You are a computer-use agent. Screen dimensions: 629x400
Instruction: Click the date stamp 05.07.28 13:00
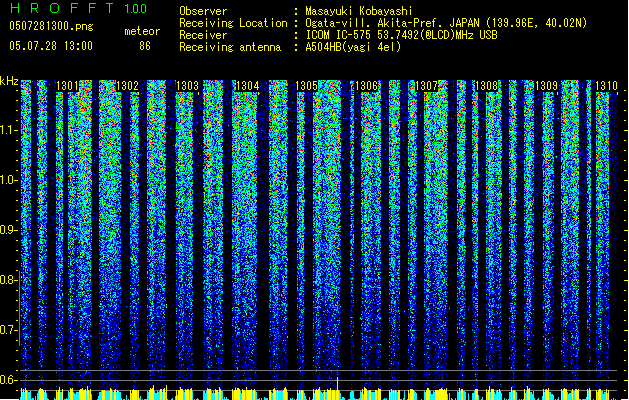point(51,46)
